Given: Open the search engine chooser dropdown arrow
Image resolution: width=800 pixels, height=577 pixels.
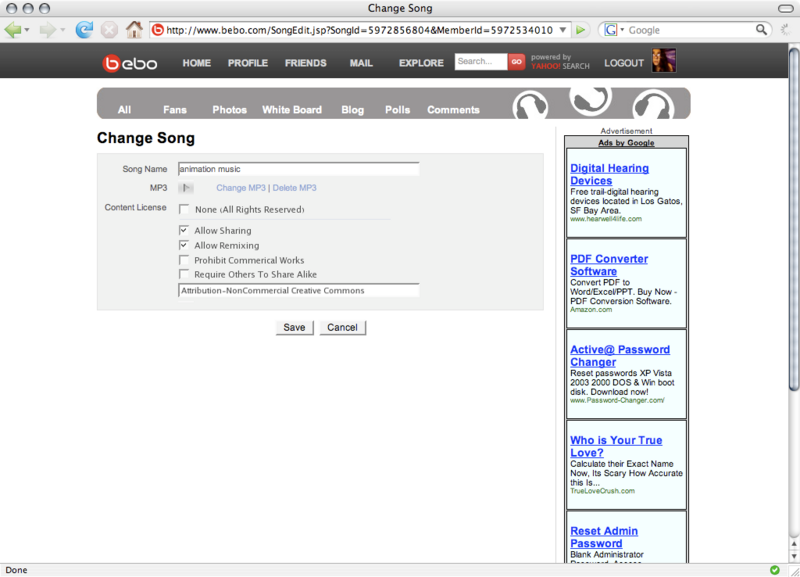Looking at the screenshot, I should pos(622,30).
